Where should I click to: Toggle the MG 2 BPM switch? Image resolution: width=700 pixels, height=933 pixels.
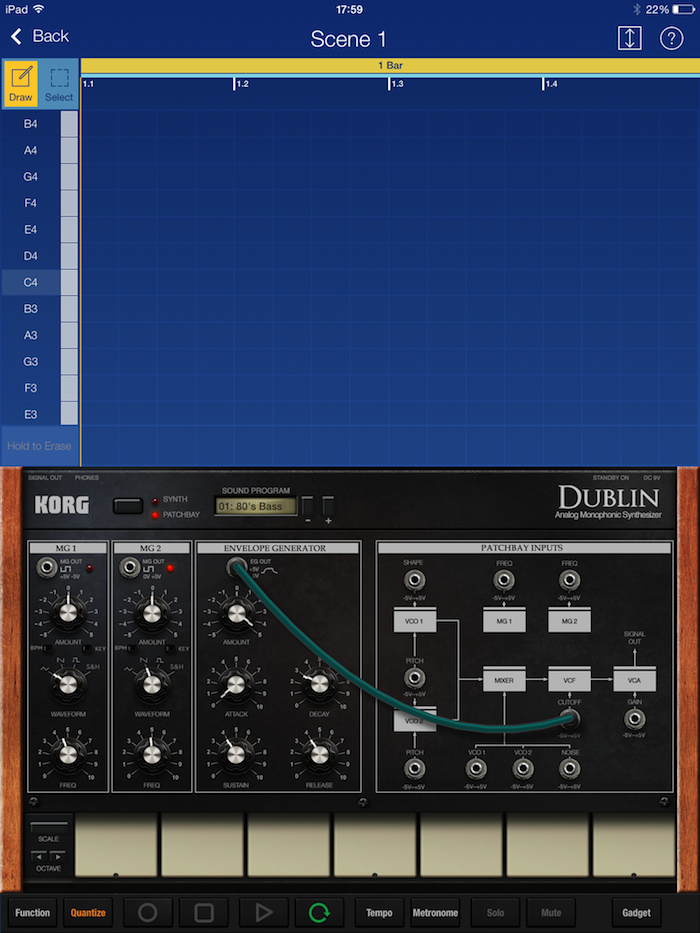click(131, 649)
